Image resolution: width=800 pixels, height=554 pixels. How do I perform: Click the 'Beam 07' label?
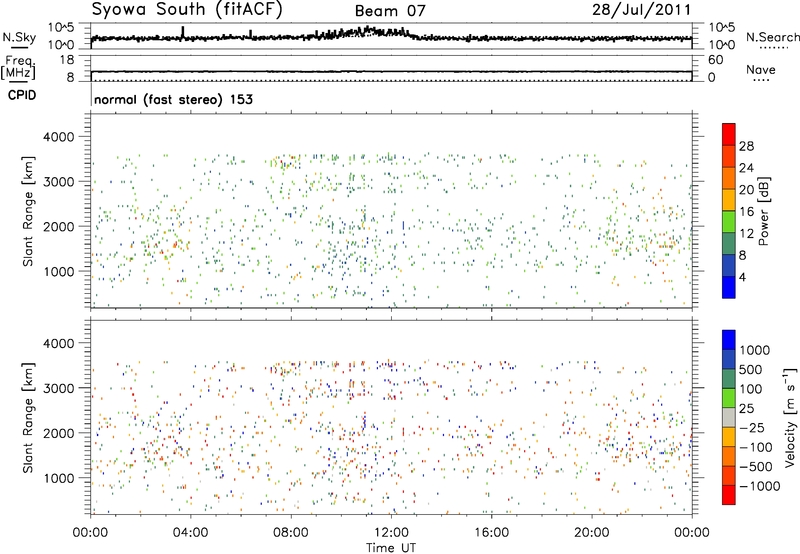(390, 11)
